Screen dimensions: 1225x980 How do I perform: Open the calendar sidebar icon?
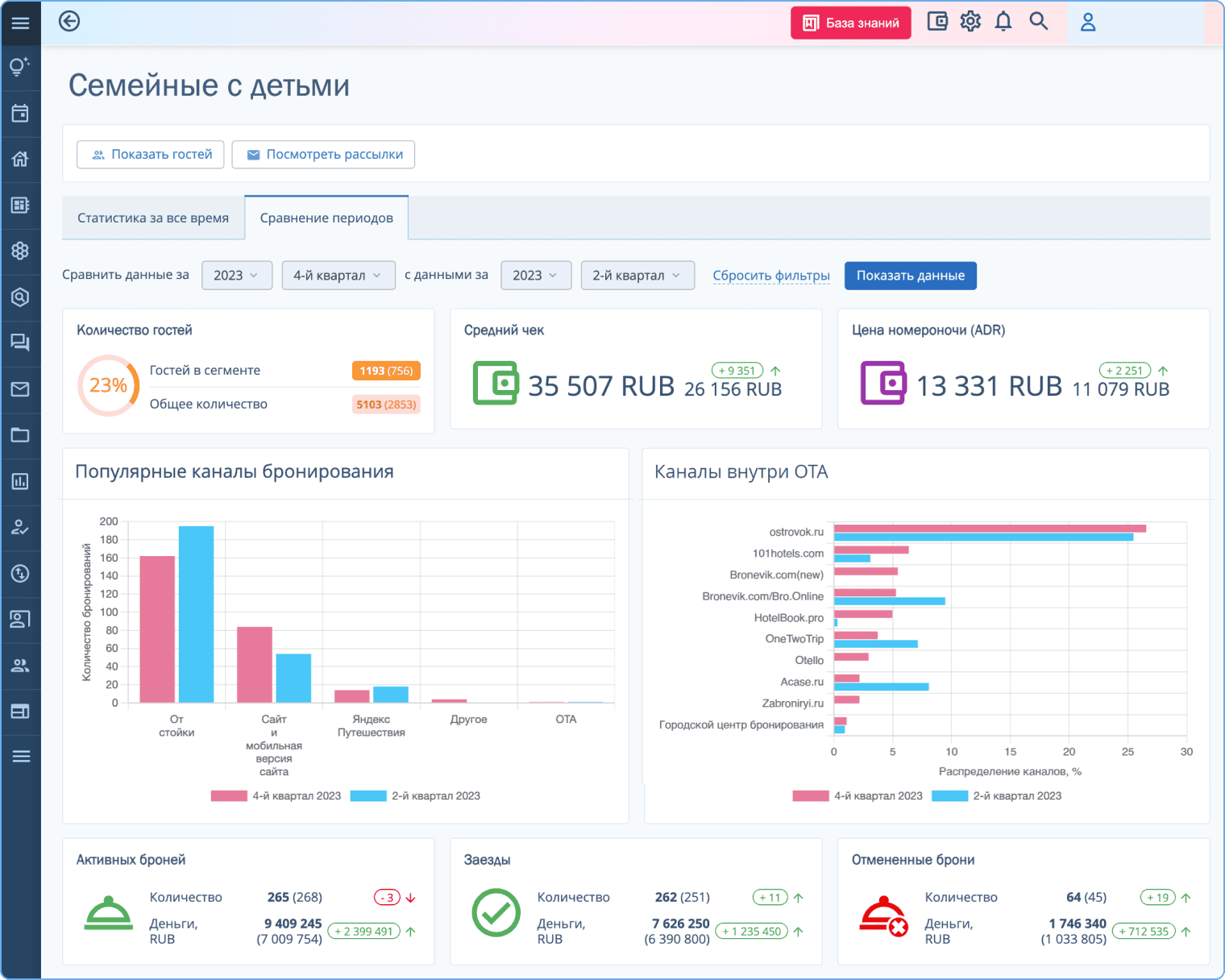20,114
